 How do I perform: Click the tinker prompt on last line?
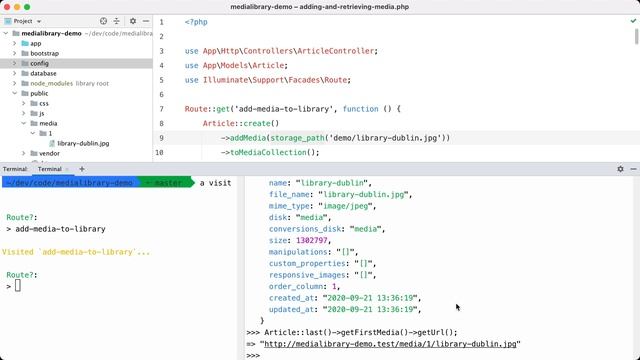click(x=253, y=356)
